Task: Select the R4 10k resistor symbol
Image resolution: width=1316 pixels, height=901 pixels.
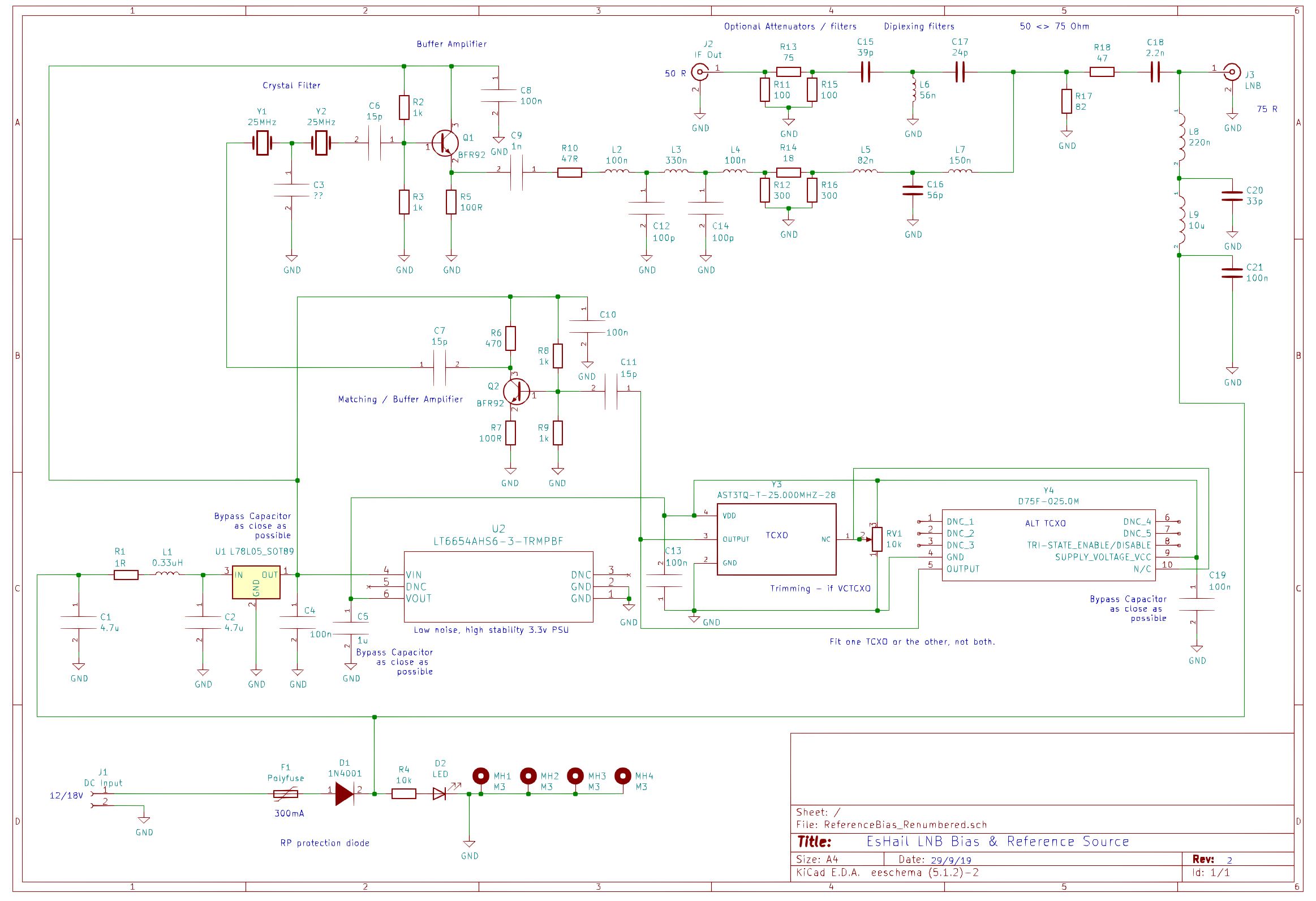Action: [404, 794]
